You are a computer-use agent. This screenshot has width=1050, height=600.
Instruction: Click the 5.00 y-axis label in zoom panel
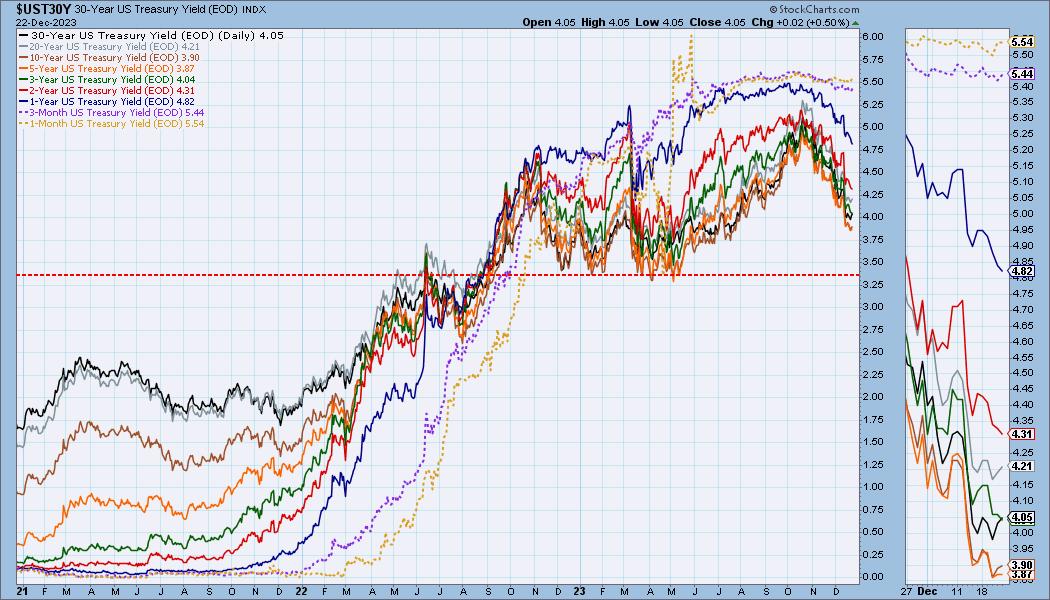click(1022, 214)
